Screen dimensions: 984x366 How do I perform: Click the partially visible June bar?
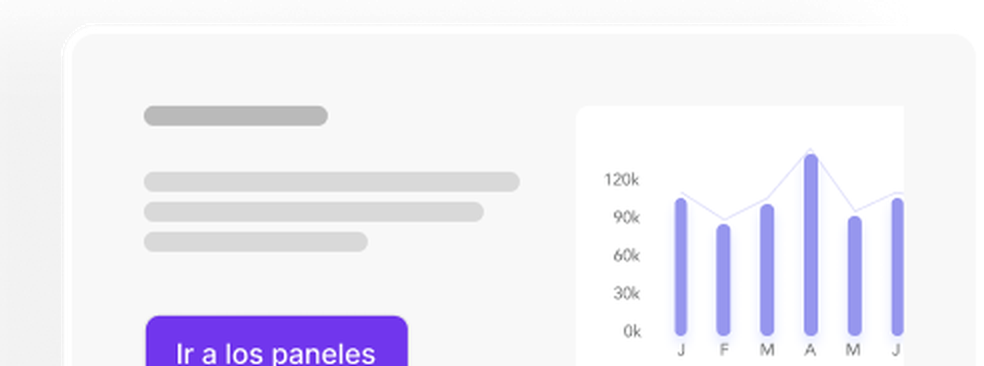pos(897,267)
